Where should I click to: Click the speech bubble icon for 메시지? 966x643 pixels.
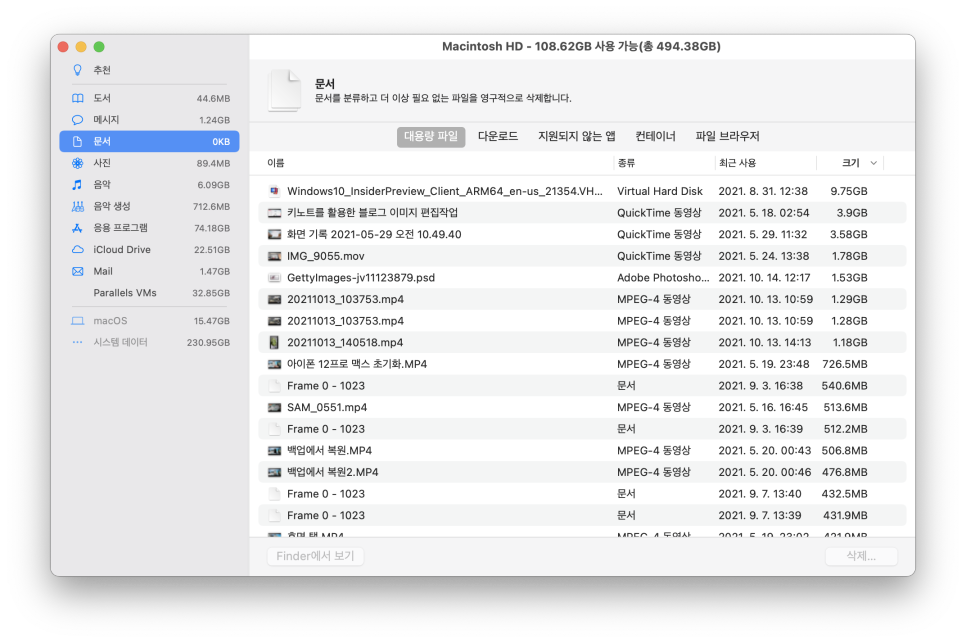(x=78, y=119)
